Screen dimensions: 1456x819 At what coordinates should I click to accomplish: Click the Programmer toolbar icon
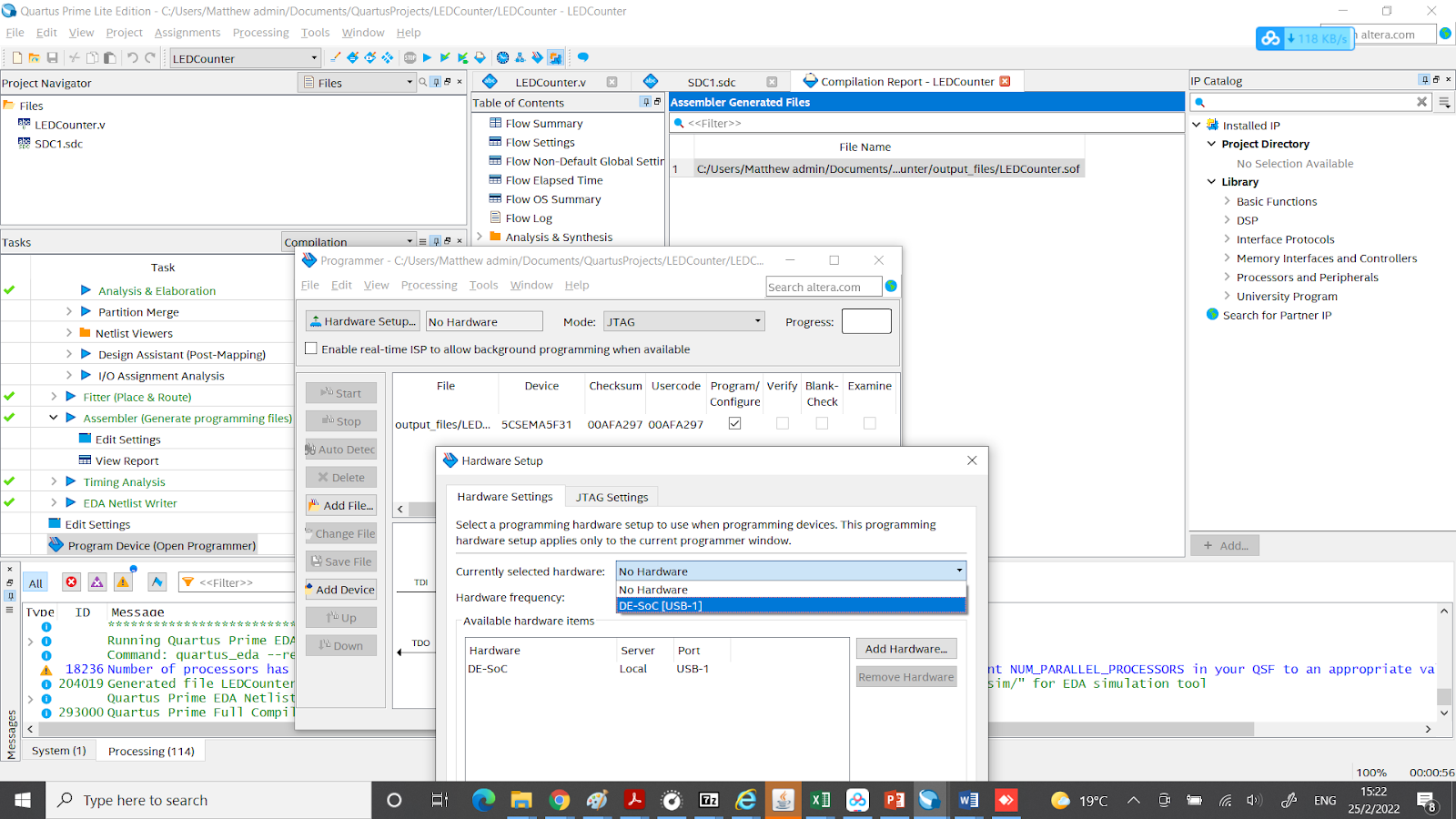(537, 57)
